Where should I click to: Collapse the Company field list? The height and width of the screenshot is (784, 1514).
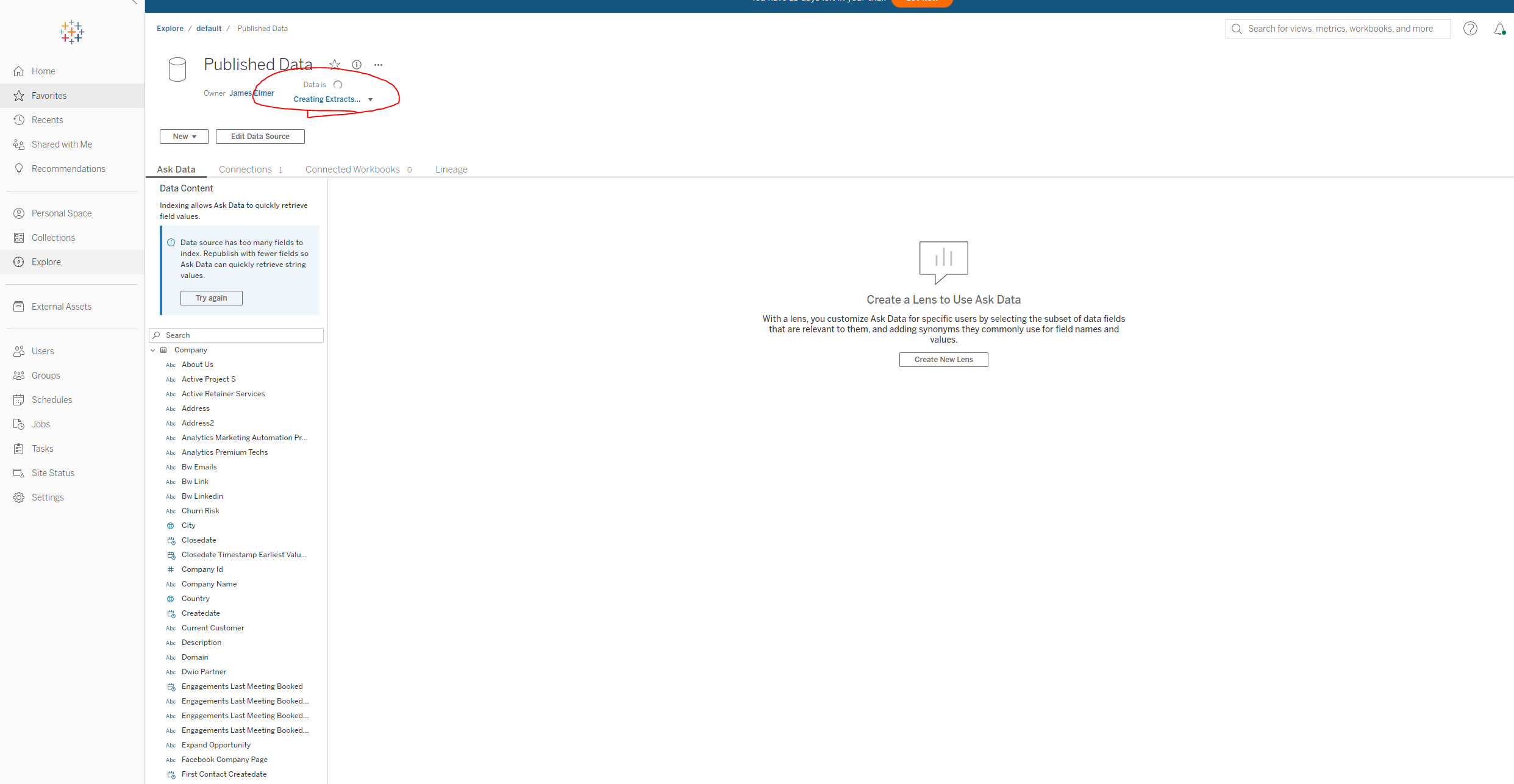click(x=152, y=350)
